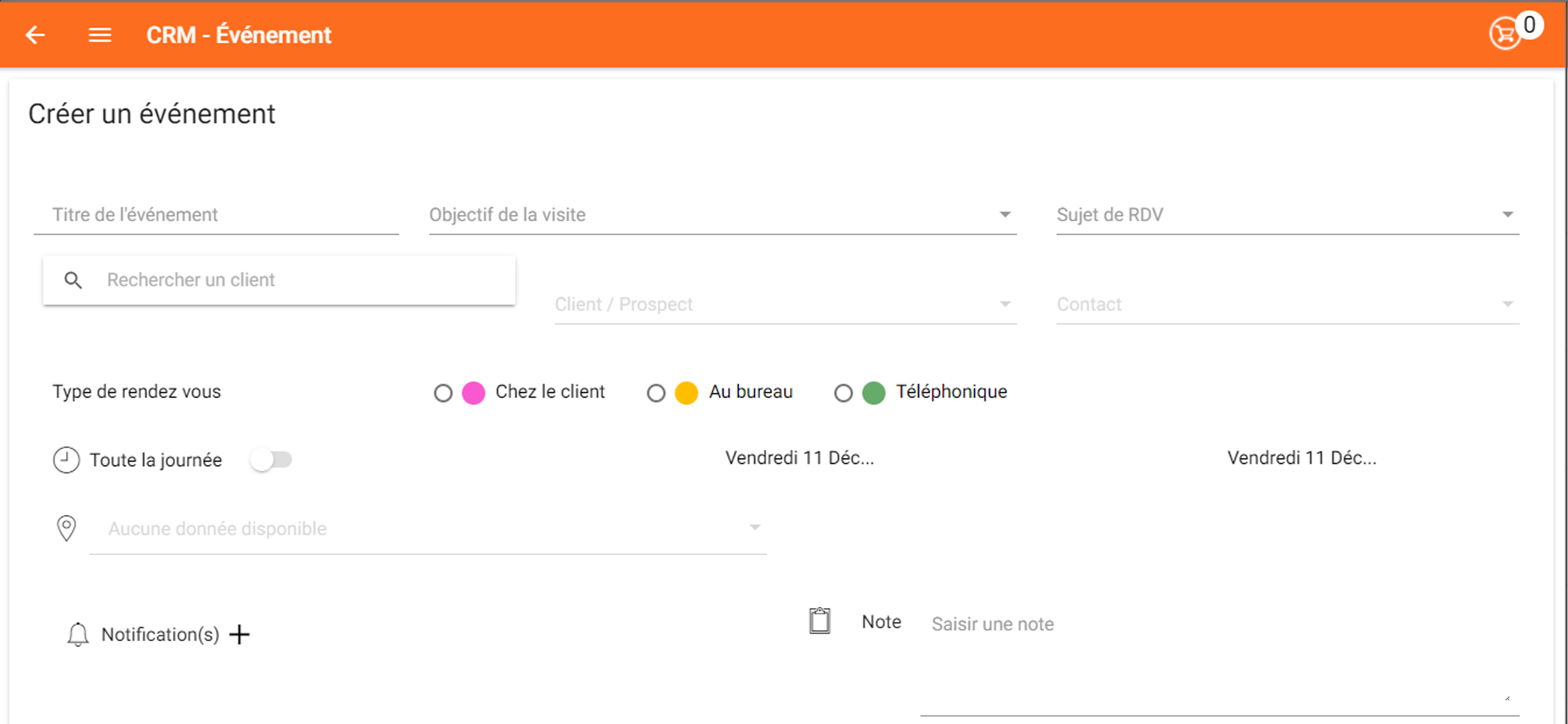Click the Au bureau label
This screenshot has width=1568, height=724.
pos(751,391)
